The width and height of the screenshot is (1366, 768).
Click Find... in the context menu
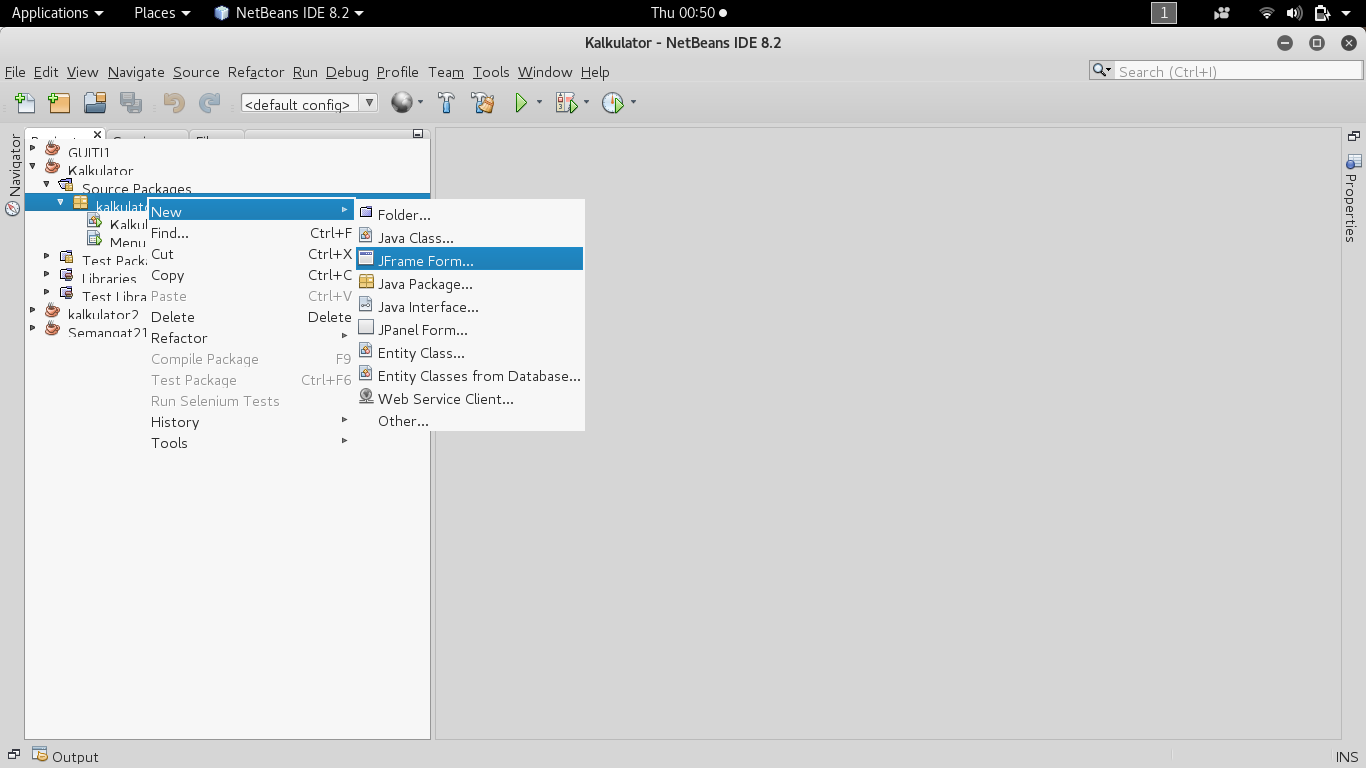pos(251,233)
